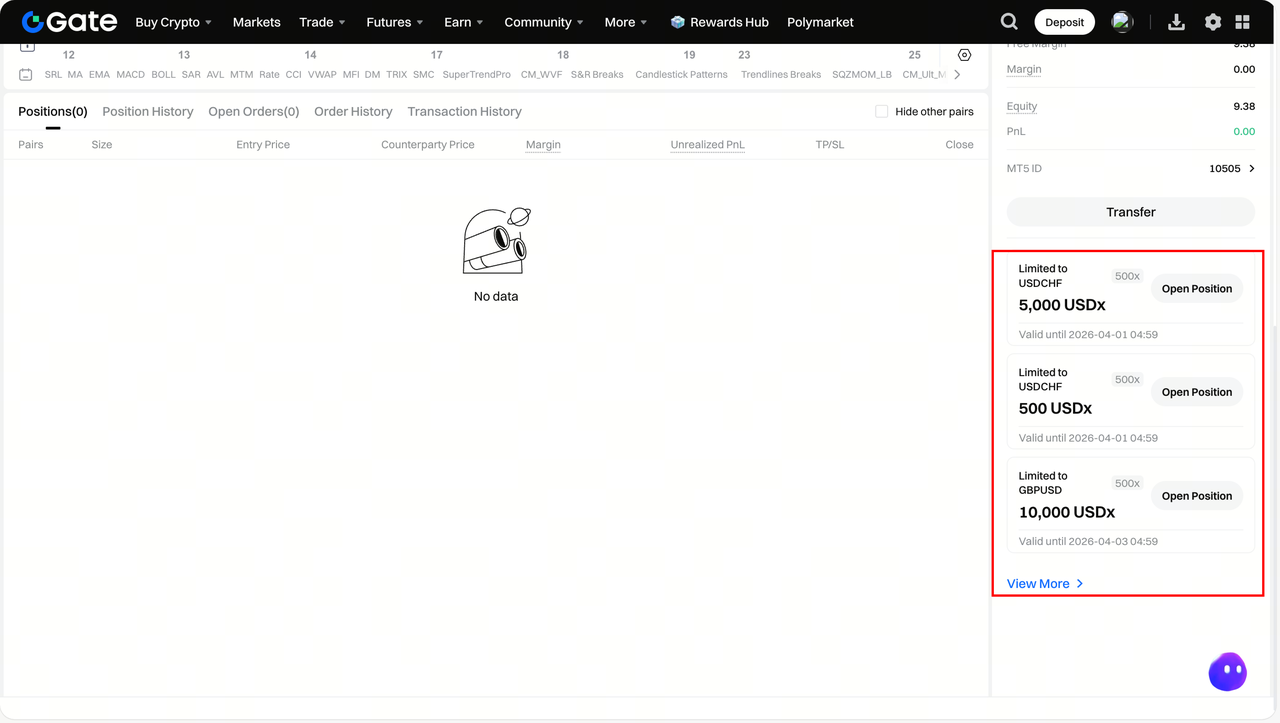1280x723 pixels.
Task: Open Position for 10,000 USDx GBPUSD
Action: [x=1196, y=496]
